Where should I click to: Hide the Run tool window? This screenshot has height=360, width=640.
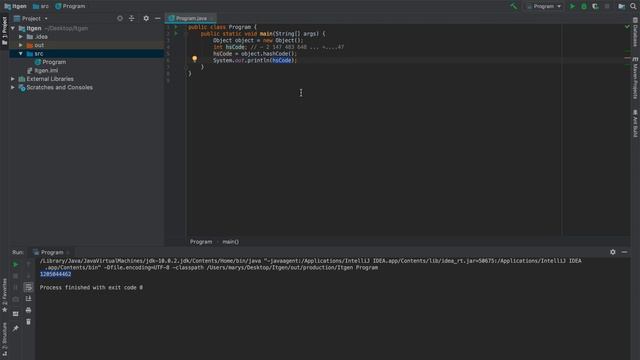coord(624,252)
